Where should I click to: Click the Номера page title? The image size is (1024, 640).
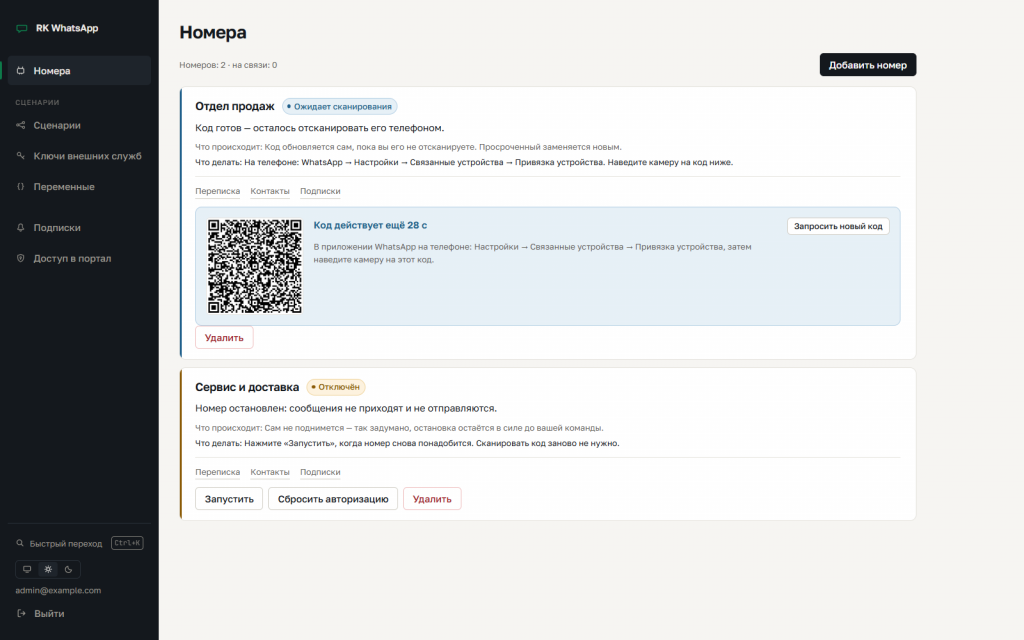point(213,32)
